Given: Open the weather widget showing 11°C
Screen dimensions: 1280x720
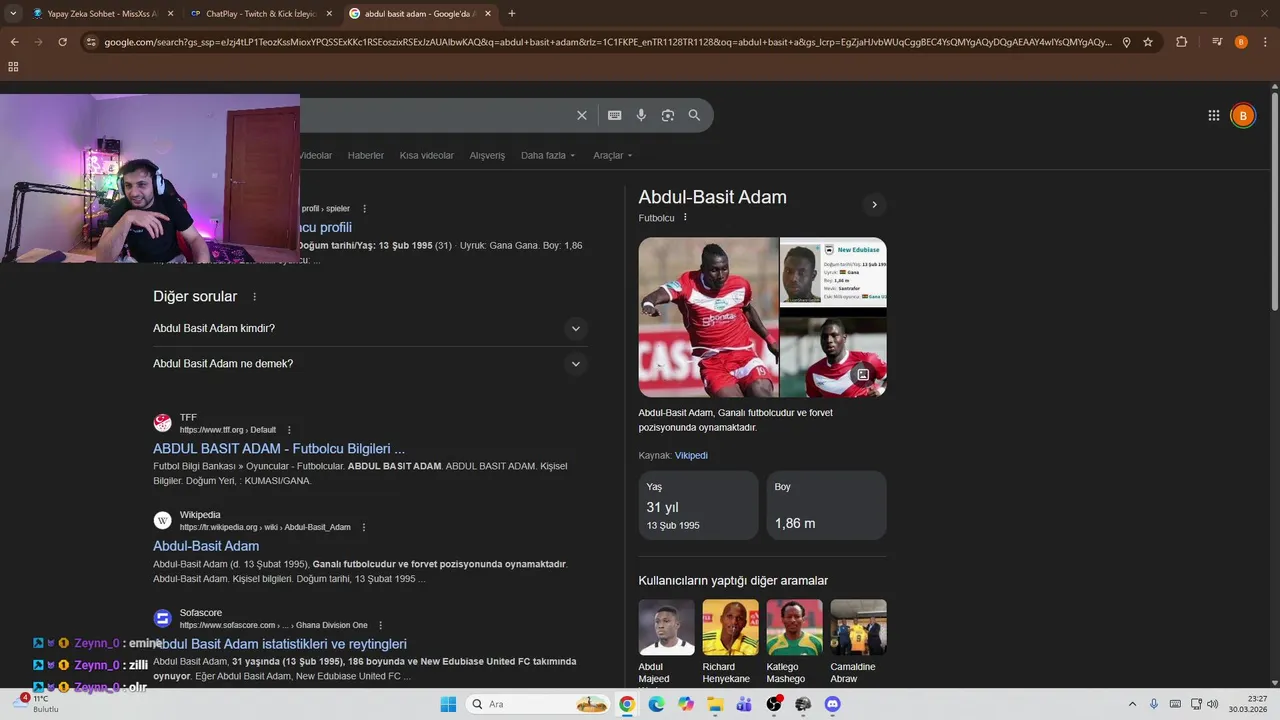Looking at the screenshot, I should (x=36, y=704).
